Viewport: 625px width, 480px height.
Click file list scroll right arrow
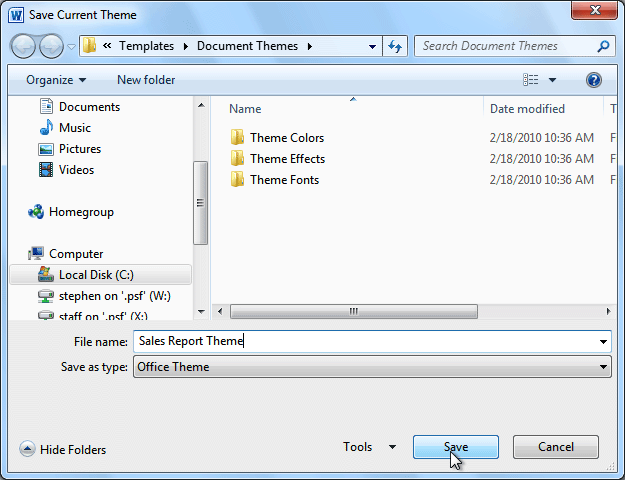tap(608, 311)
